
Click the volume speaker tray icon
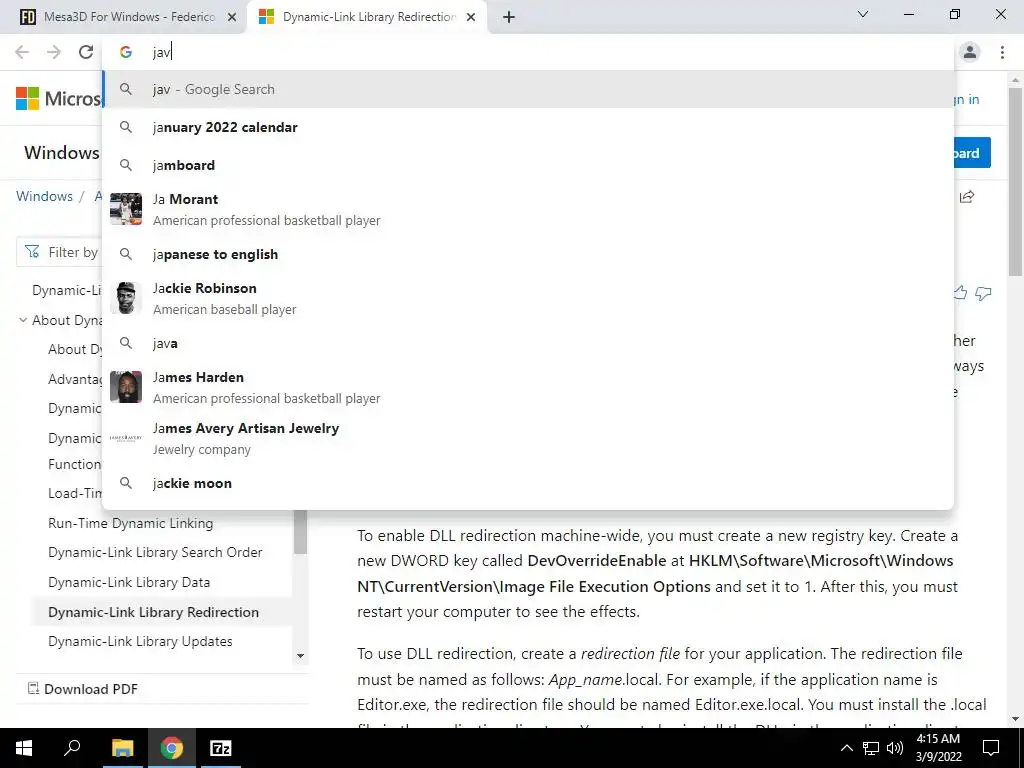[895, 748]
